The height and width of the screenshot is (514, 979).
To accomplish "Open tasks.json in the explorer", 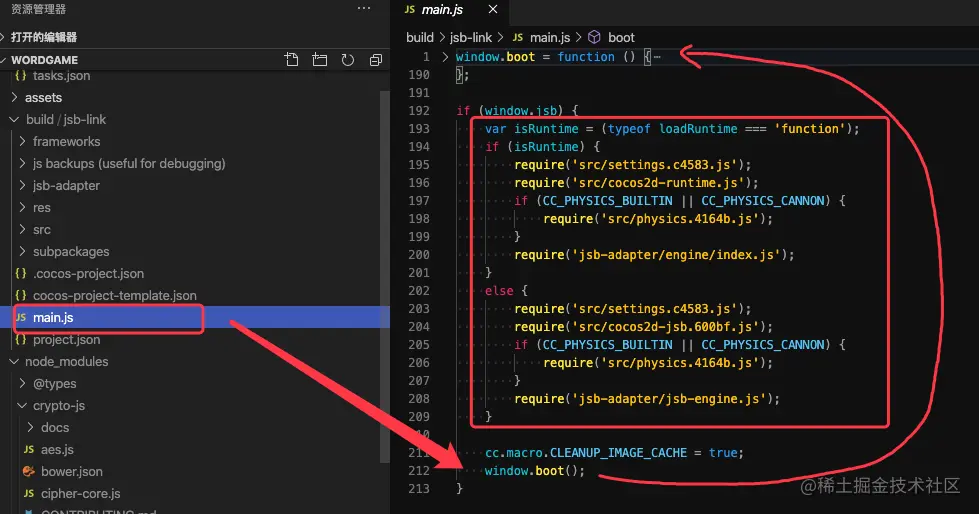I will [61, 76].
